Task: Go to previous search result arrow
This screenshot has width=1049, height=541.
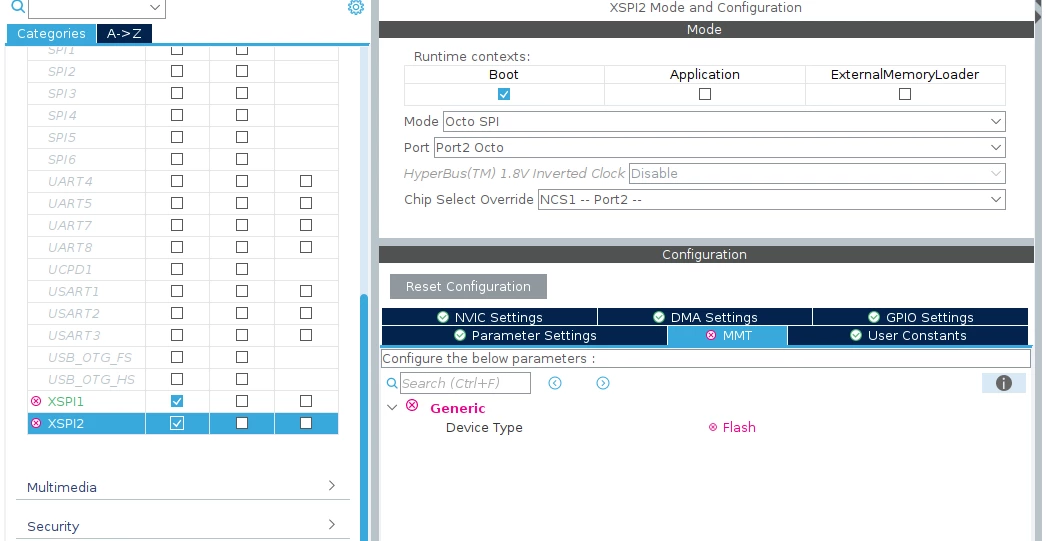Action: click(555, 383)
